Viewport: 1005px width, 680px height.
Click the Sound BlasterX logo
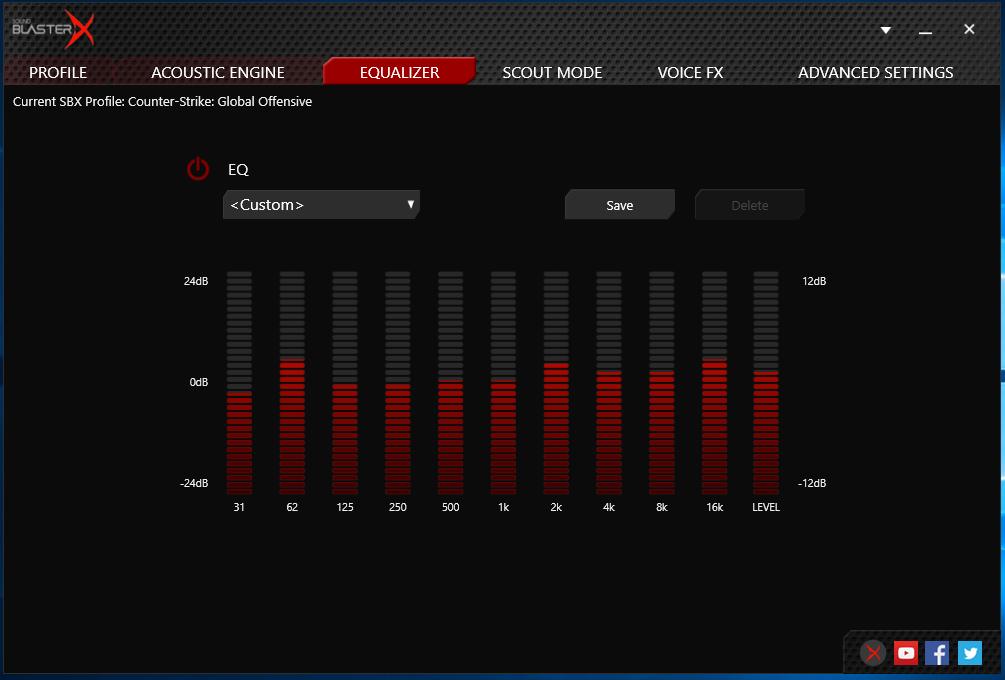click(53, 30)
